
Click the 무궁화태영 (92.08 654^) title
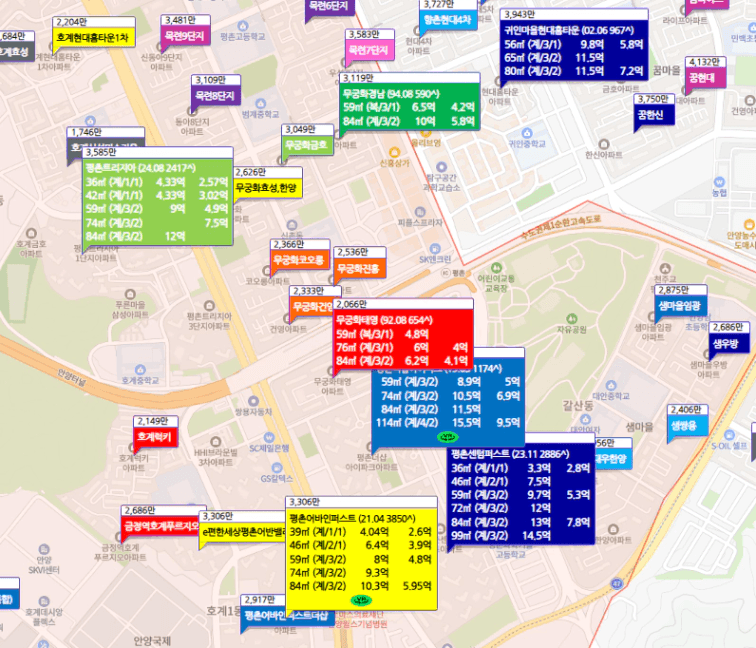(x=384, y=320)
